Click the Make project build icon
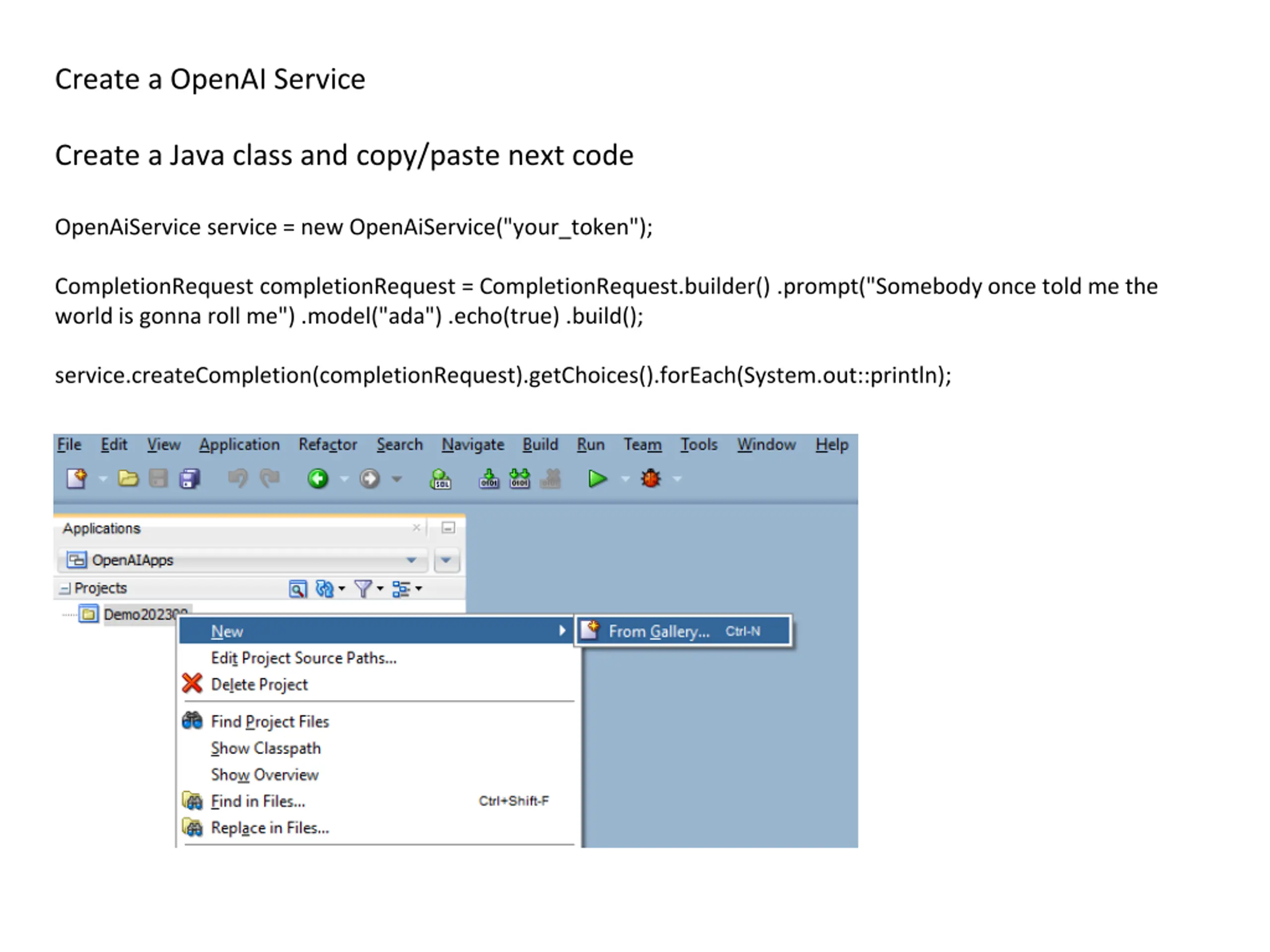The image size is (1270, 952). tap(489, 478)
